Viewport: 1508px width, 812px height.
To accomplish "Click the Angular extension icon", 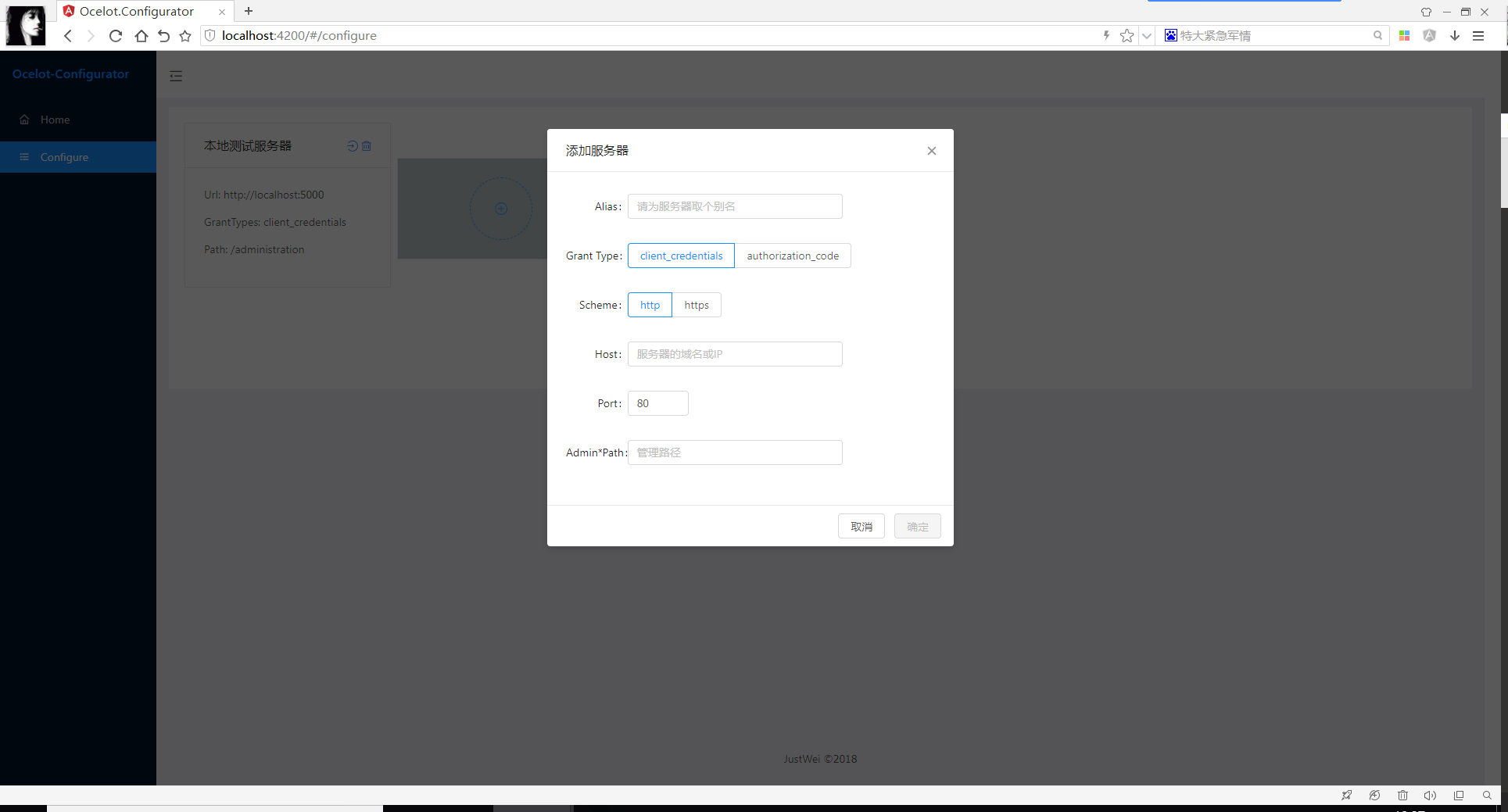I will pyautogui.click(x=1429, y=36).
